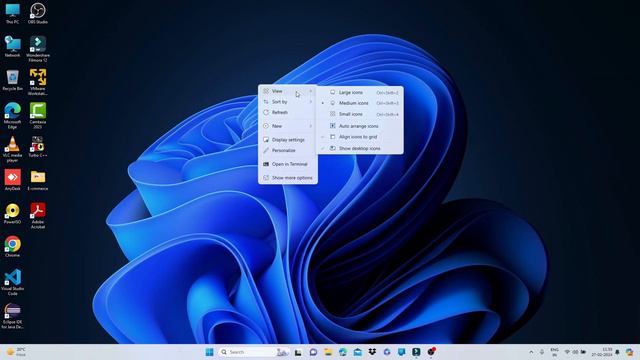Open the weather widget on the taskbar

pos(16,352)
